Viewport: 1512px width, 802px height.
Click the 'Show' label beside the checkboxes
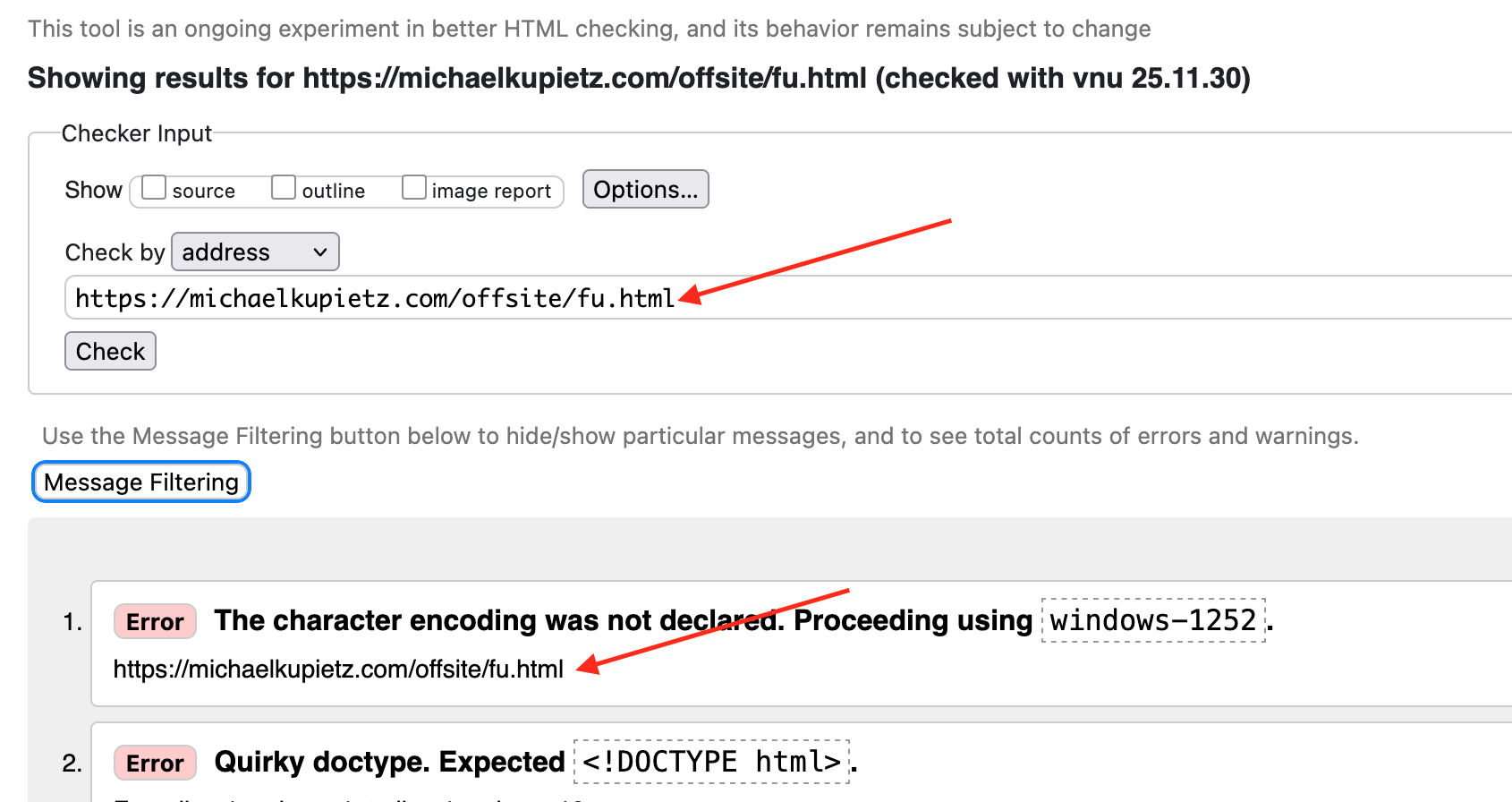93,190
